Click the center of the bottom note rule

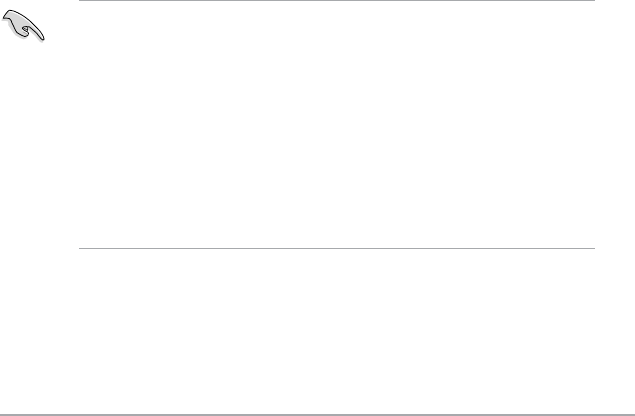[336, 249]
